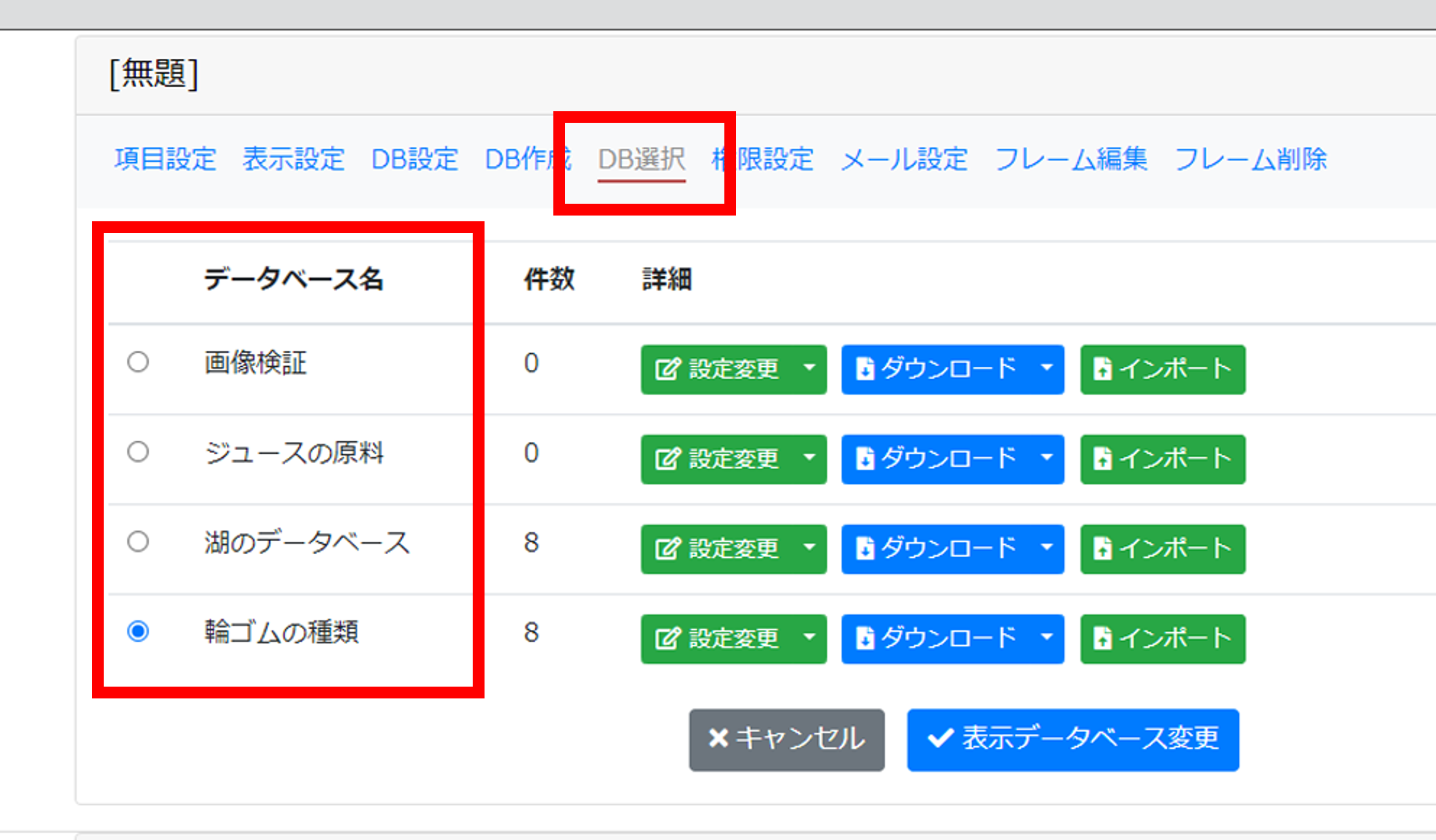Open 項目設定 tab
Image resolution: width=1436 pixels, height=840 pixels.
[165, 159]
